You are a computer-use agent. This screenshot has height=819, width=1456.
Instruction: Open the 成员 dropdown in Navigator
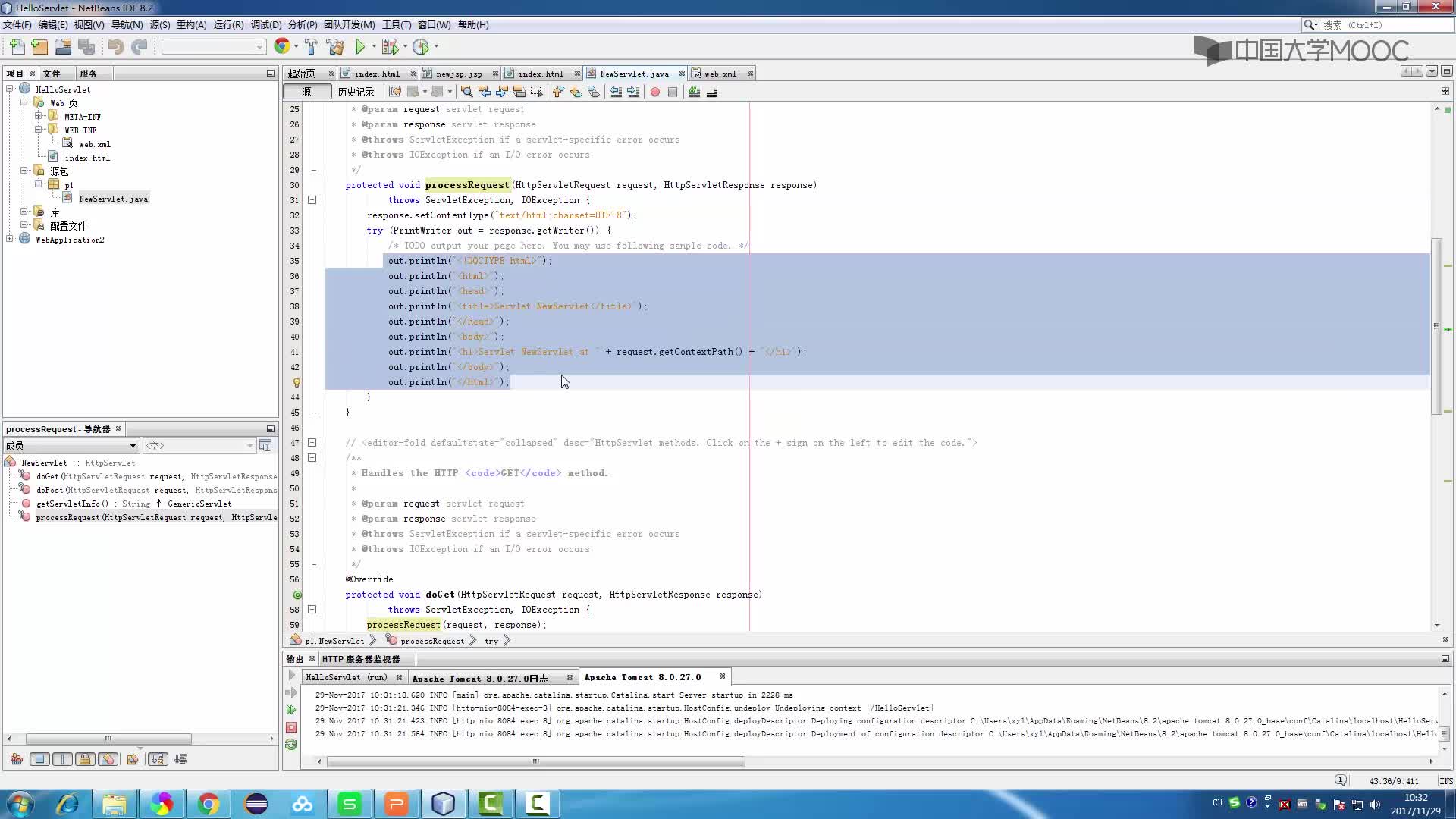tap(71, 446)
